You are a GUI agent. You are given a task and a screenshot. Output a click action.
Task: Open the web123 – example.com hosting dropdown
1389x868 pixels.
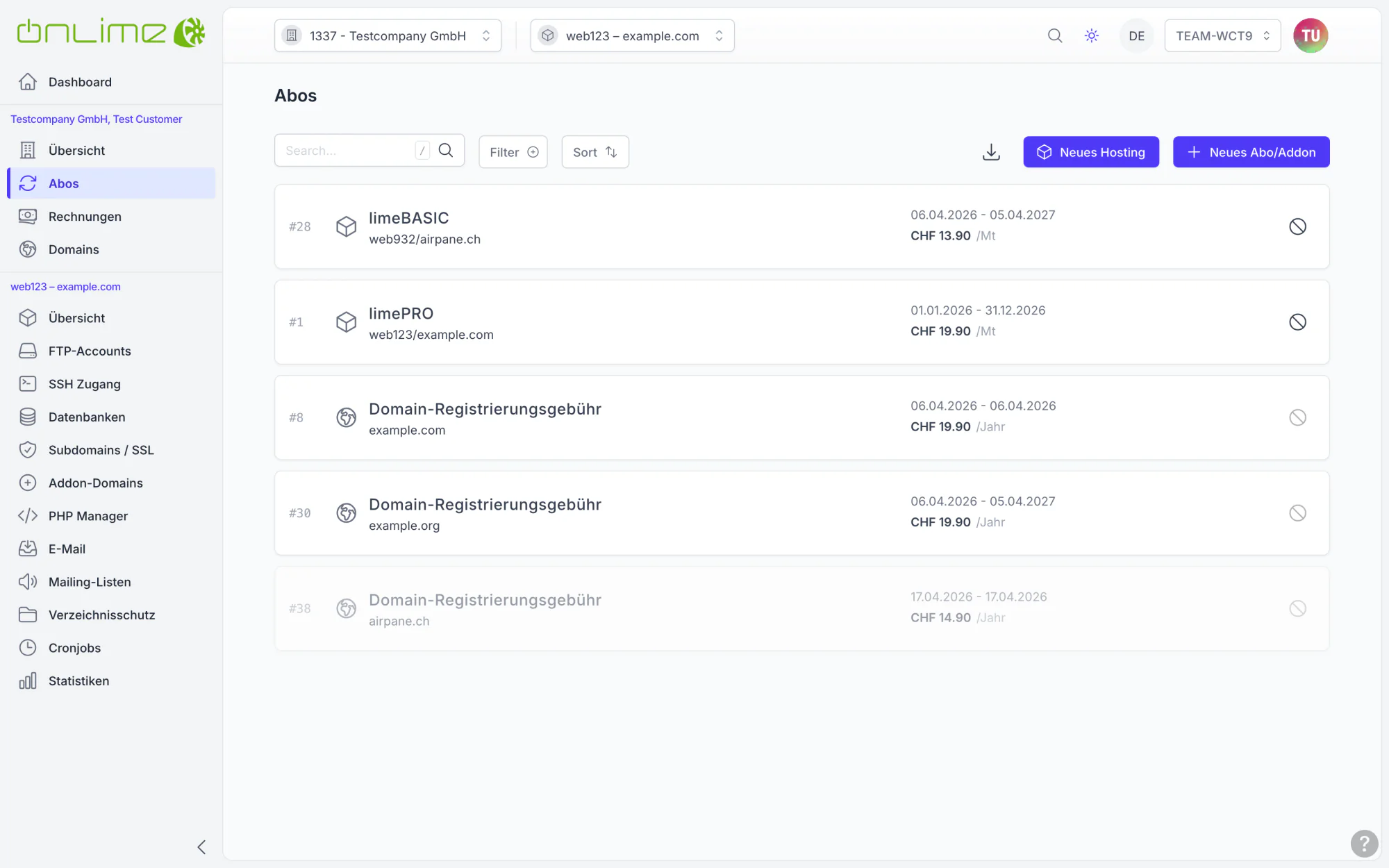click(632, 35)
